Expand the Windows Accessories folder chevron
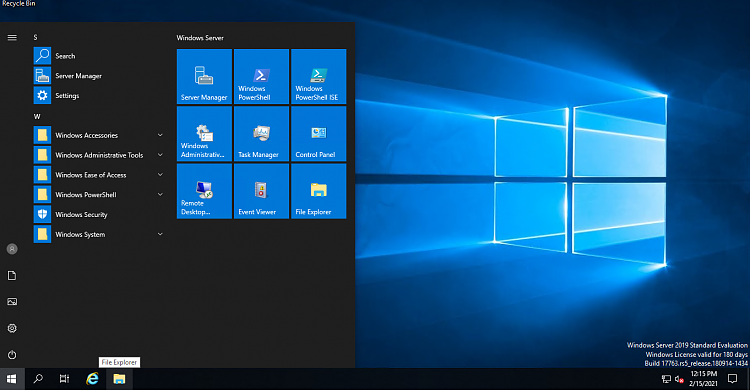Screen dimensions: 750x391 (x=160, y=135)
